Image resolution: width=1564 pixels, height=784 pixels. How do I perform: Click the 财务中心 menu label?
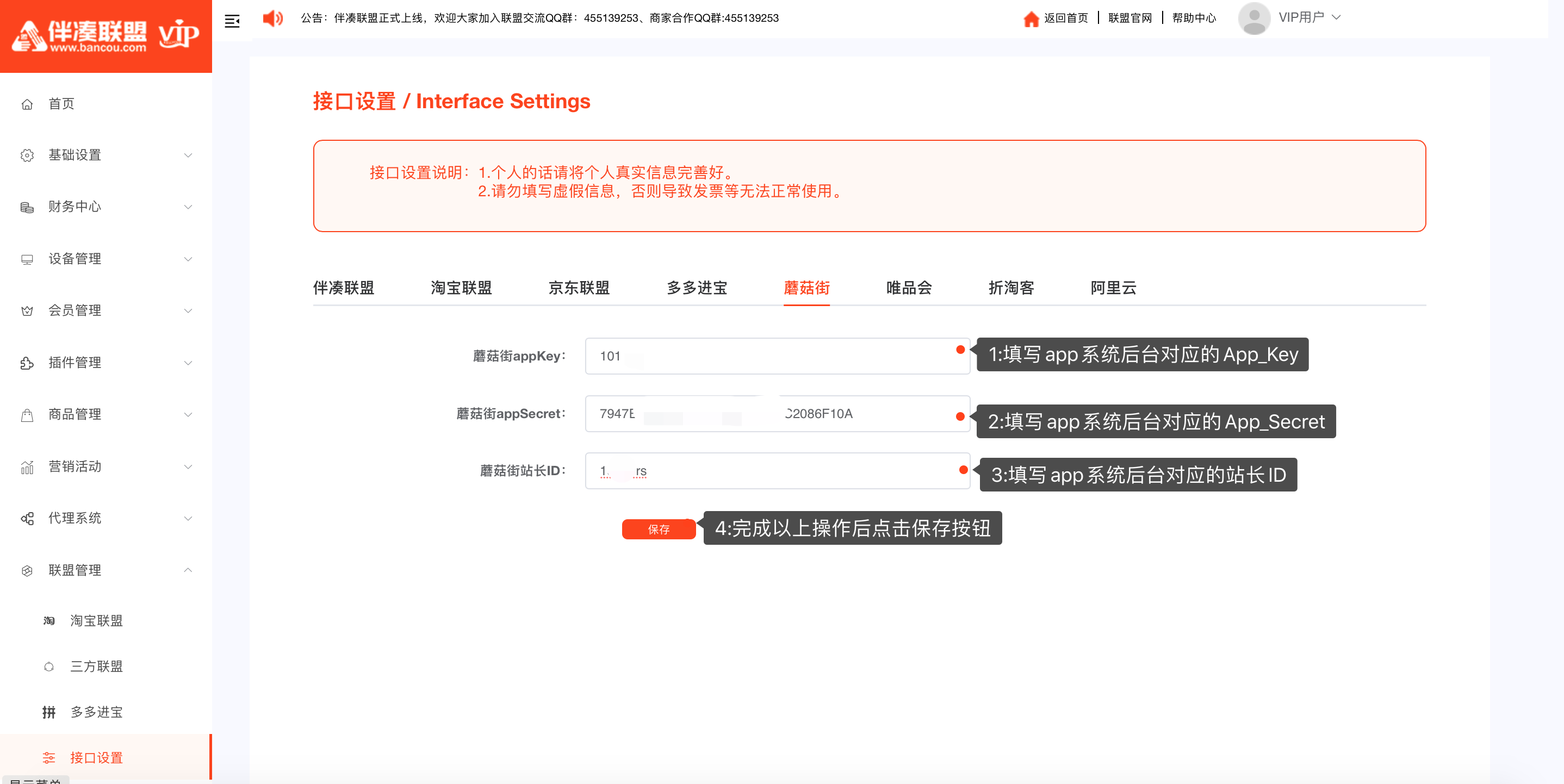[75, 207]
